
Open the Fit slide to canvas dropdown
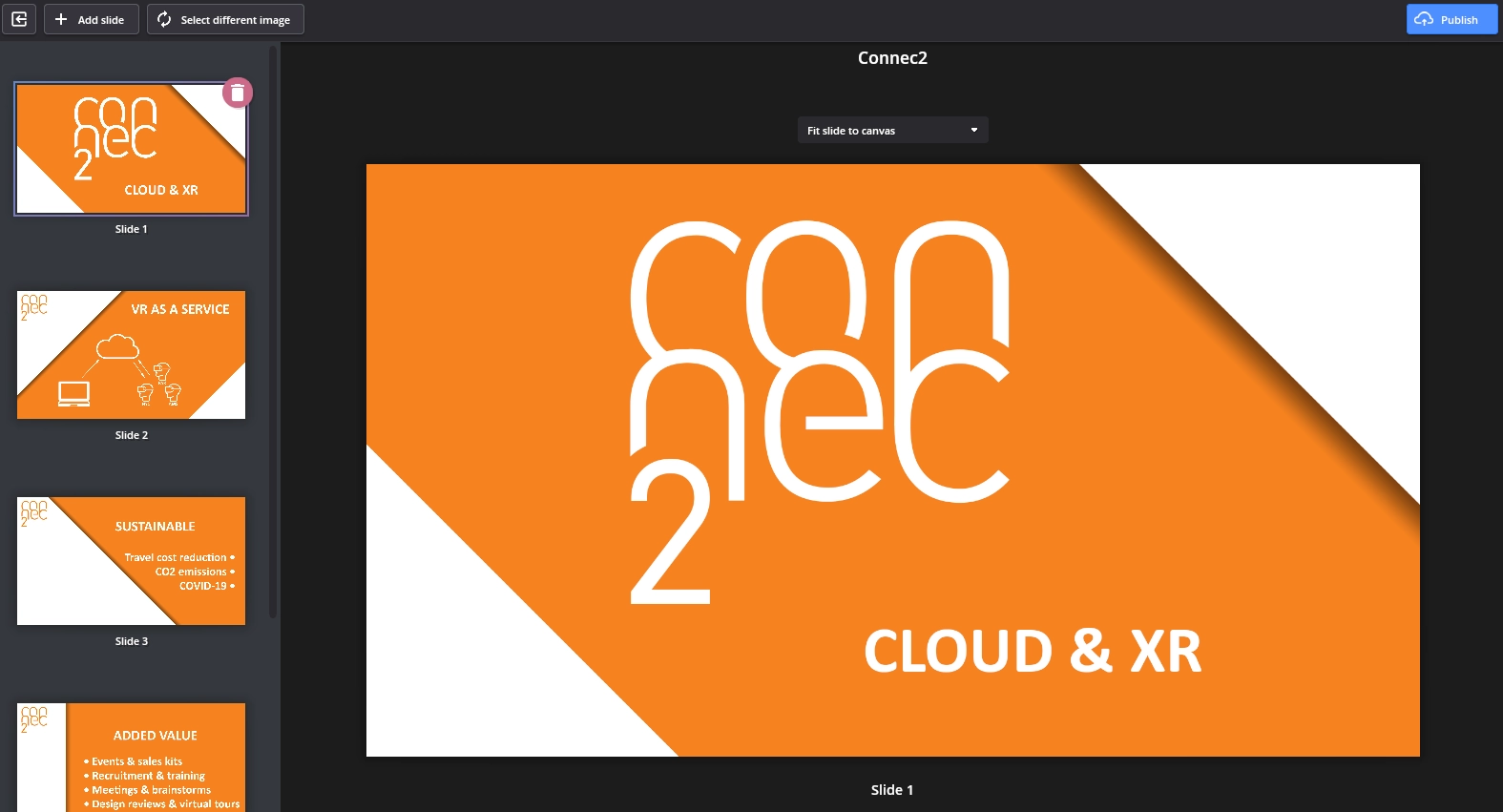pyautogui.click(x=891, y=131)
